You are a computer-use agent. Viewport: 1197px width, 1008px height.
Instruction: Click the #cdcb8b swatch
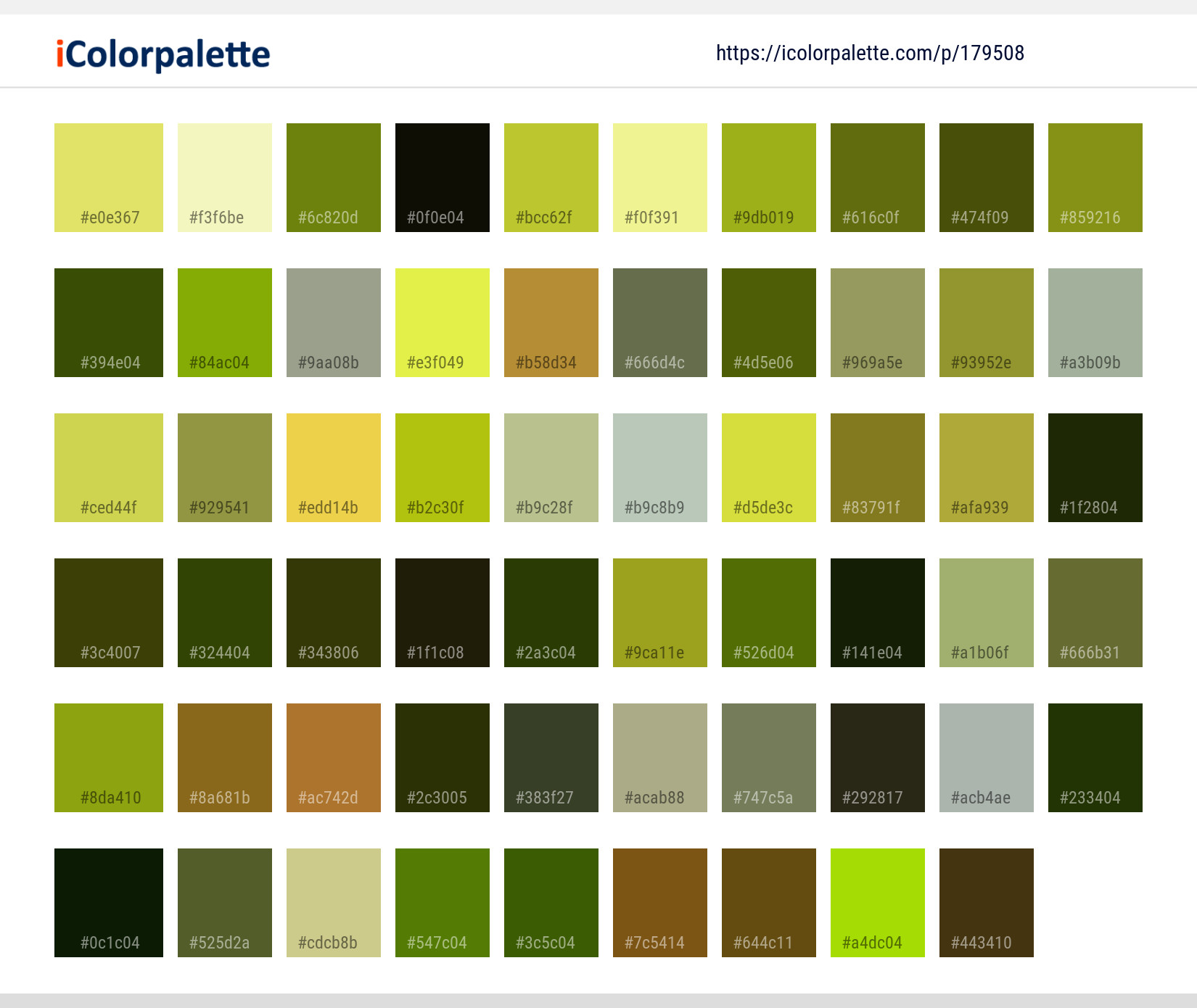tap(334, 903)
